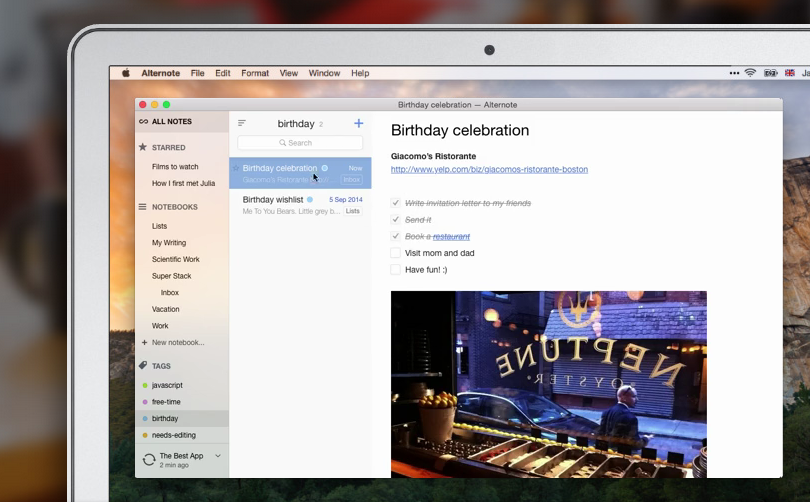Viewport: 810px width, 502px height.
Task: Click the Search field in the note list
Action: (x=300, y=143)
